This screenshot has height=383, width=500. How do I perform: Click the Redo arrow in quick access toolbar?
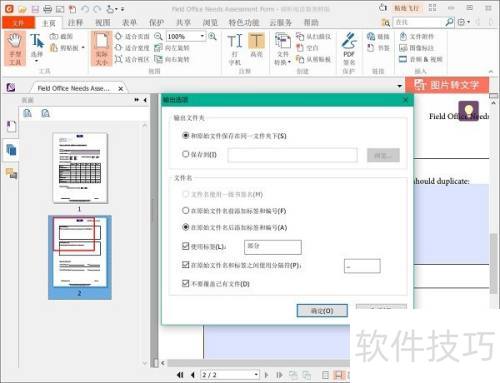click(x=97, y=9)
